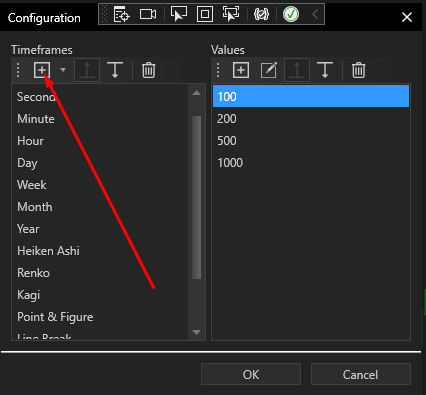Open the dropdown arrow next to add timeframe
The height and width of the screenshot is (395, 426).
click(x=63, y=70)
